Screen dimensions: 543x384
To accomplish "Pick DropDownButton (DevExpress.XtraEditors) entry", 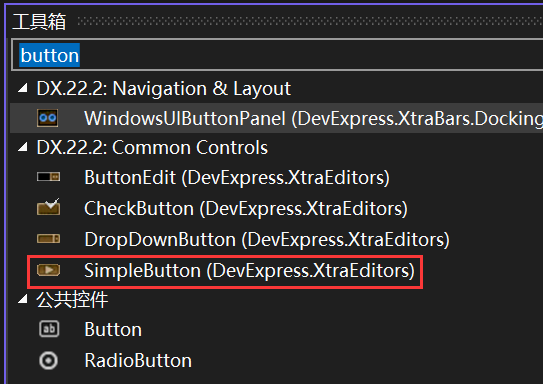I will (267, 240).
